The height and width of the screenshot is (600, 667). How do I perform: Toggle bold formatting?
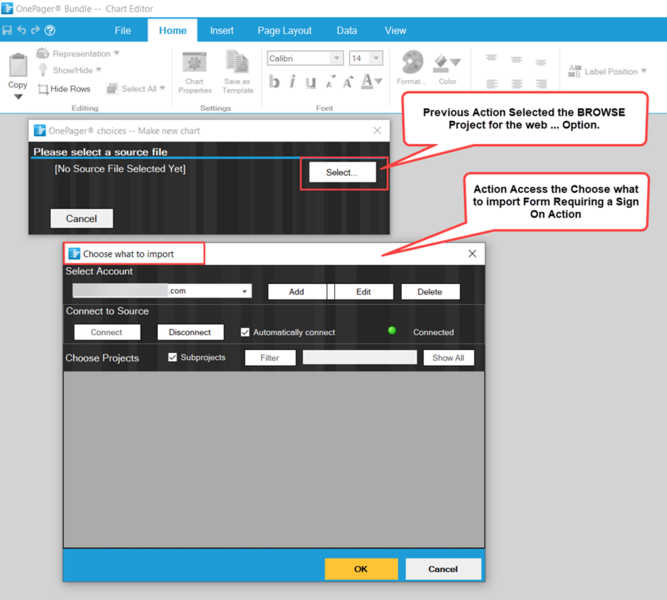click(x=274, y=81)
